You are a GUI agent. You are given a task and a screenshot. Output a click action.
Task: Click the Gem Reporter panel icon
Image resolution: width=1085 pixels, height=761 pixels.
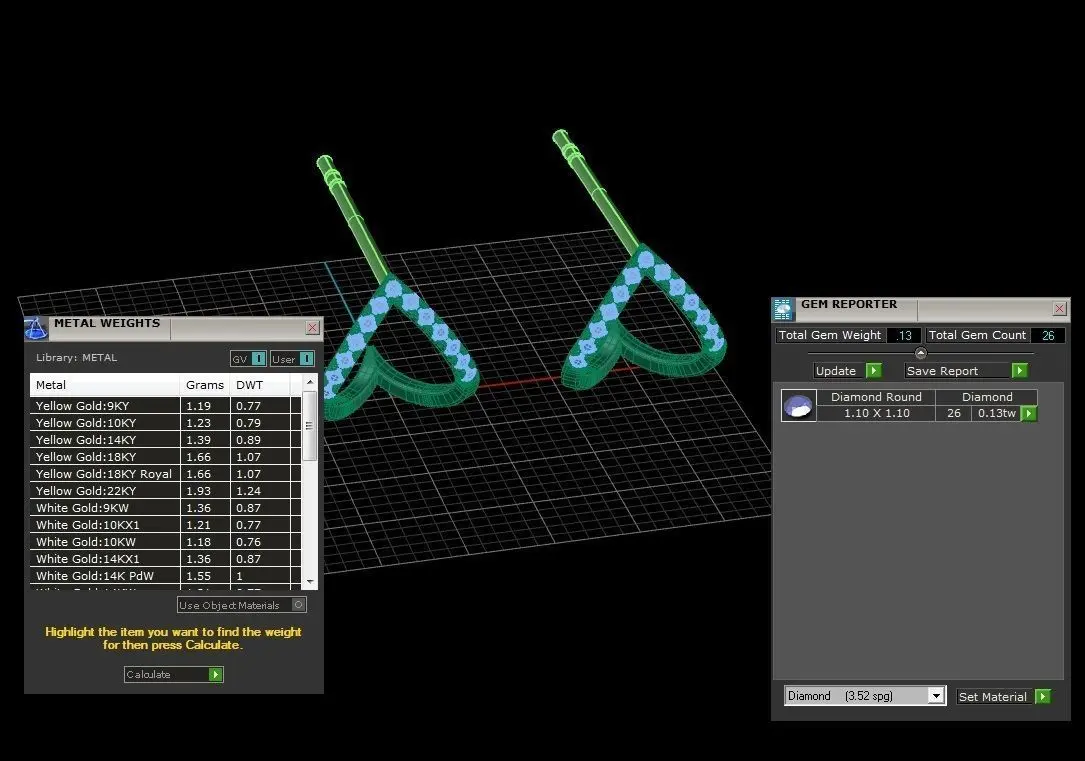(x=783, y=309)
